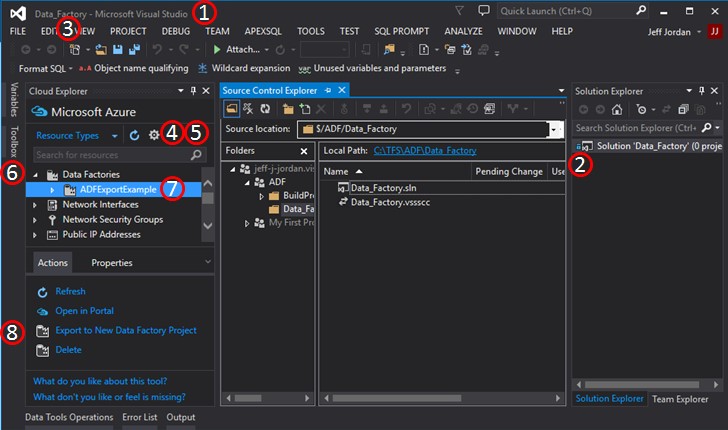728x430 pixels.
Task: Click What do you like about this tool?
Action: 100,381
